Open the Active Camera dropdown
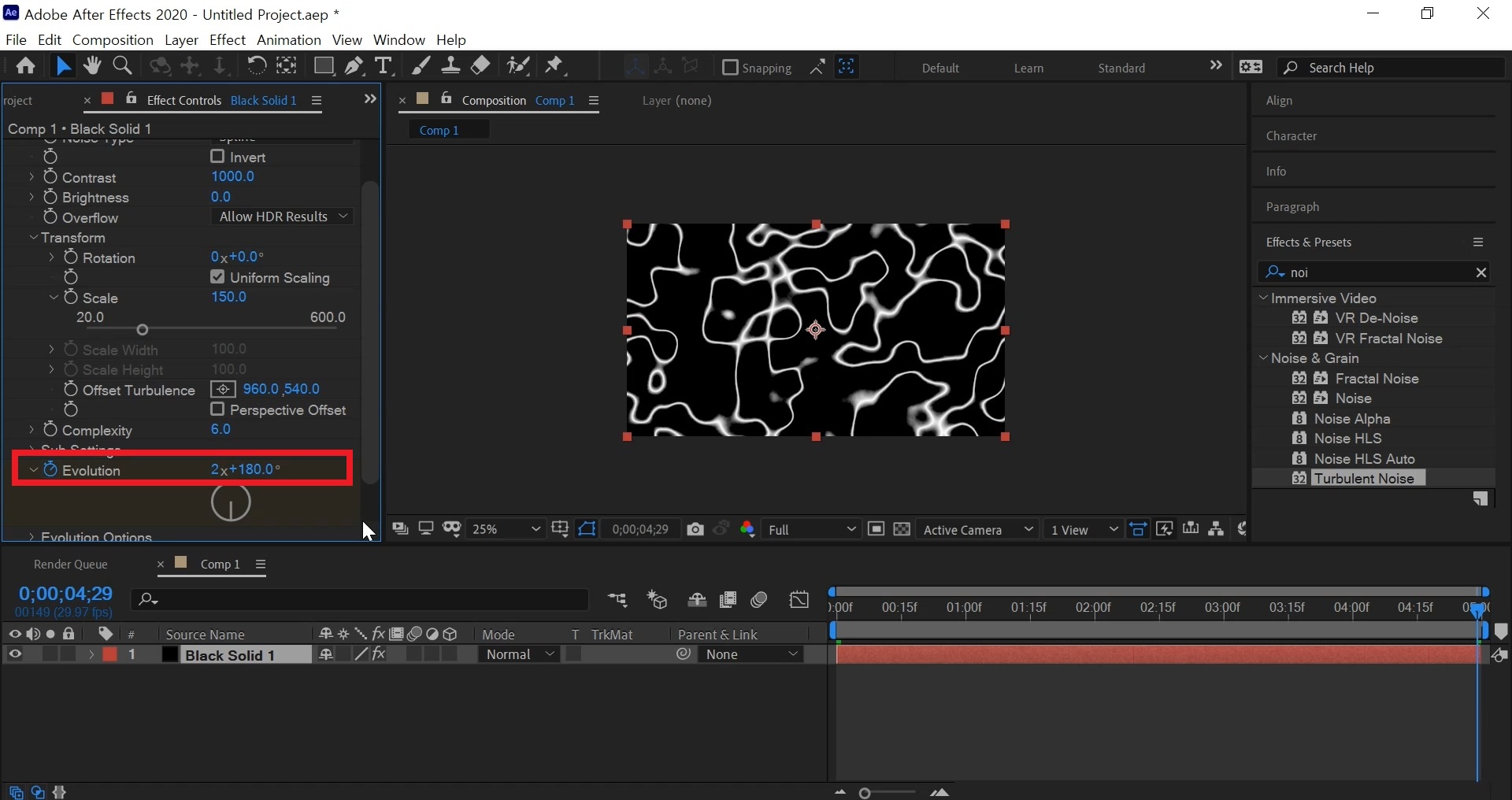1512x800 pixels. point(977,530)
